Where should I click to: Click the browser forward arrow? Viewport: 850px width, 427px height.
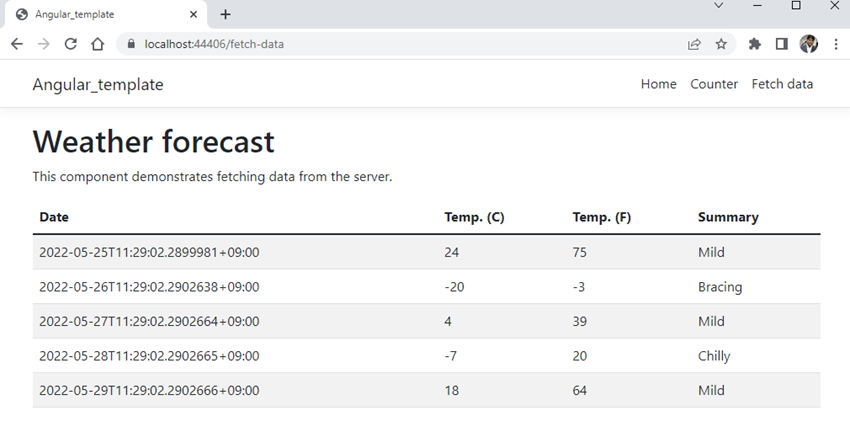(x=43, y=44)
